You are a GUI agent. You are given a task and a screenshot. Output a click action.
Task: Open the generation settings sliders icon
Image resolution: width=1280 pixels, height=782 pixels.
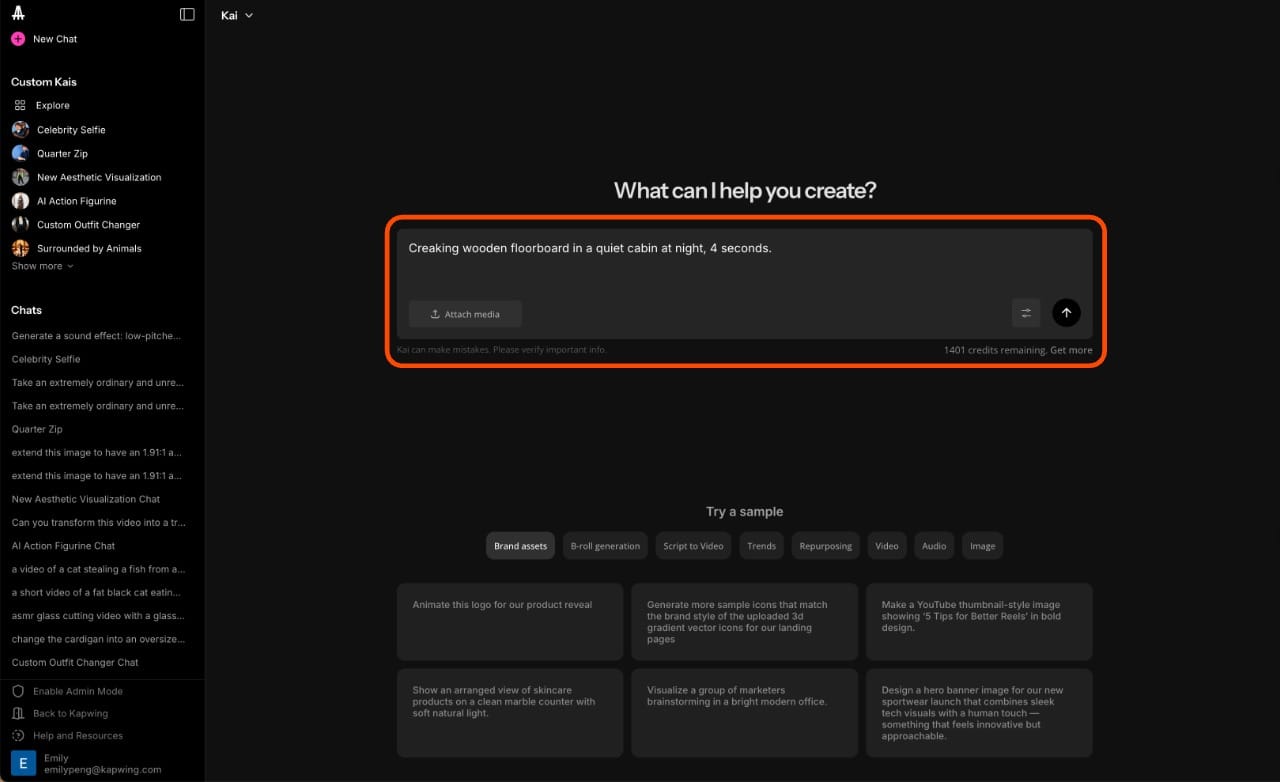click(1025, 312)
